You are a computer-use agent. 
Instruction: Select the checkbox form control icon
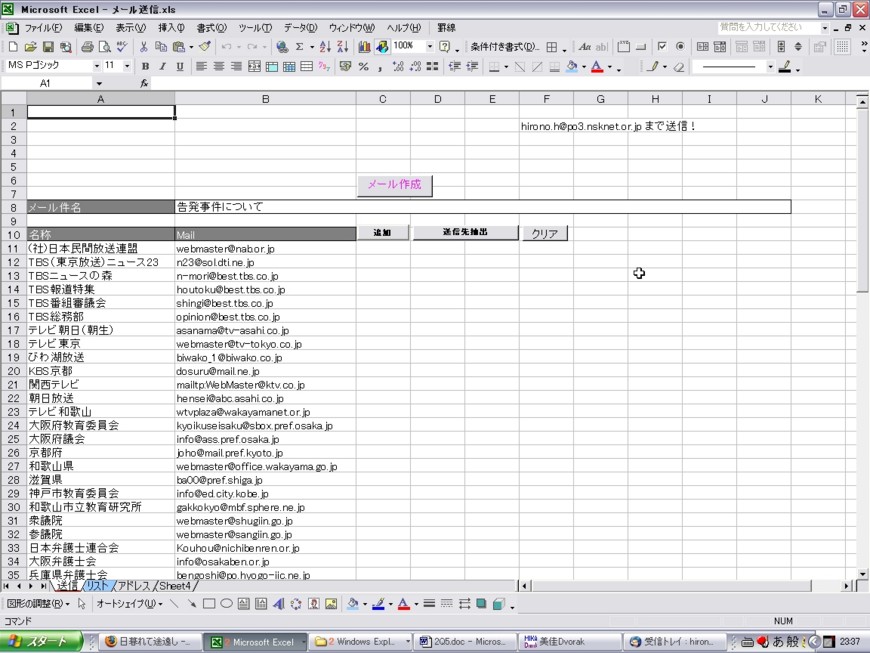tap(662, 47)
